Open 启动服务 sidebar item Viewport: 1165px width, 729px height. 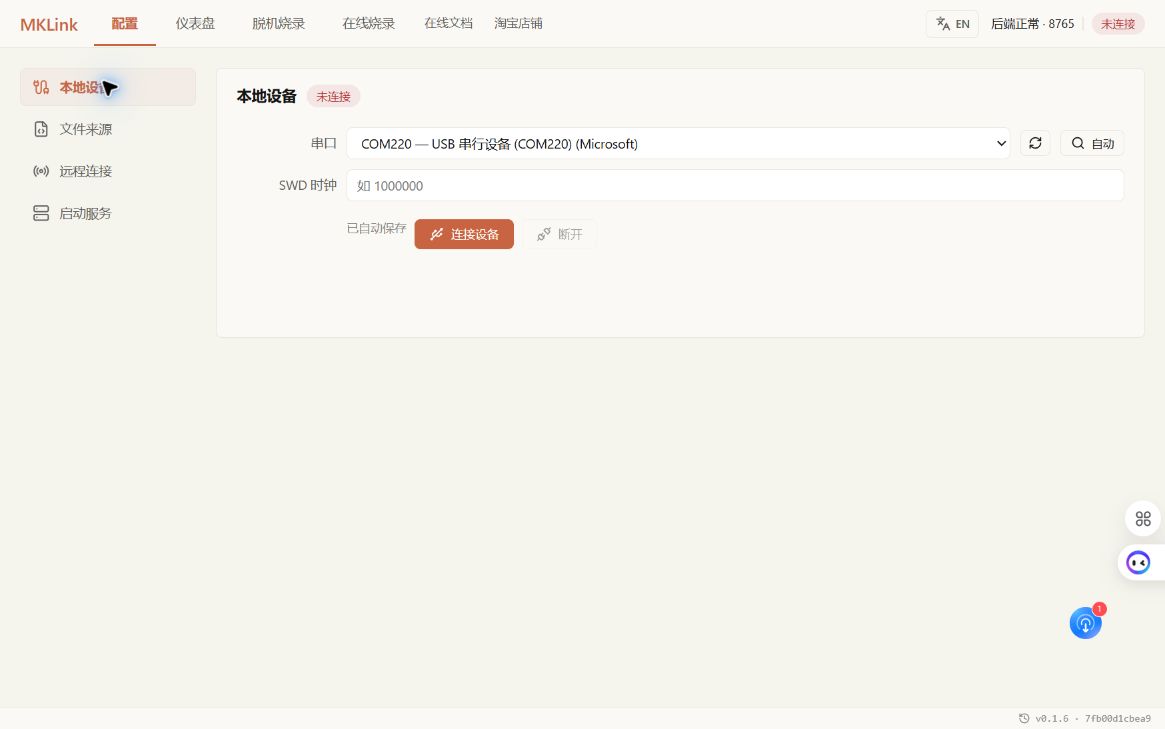[108, 213]
